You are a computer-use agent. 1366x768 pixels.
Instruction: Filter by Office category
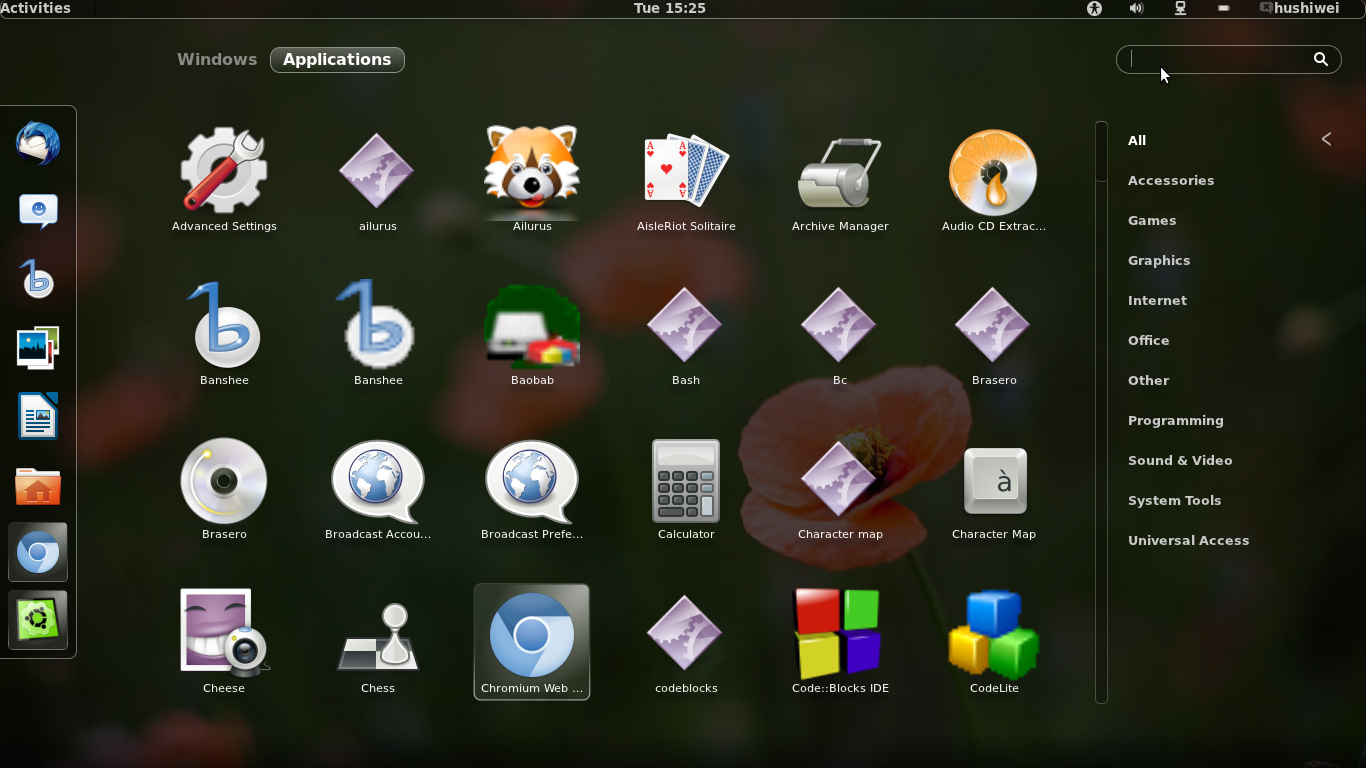click(x=1148, y=340)
